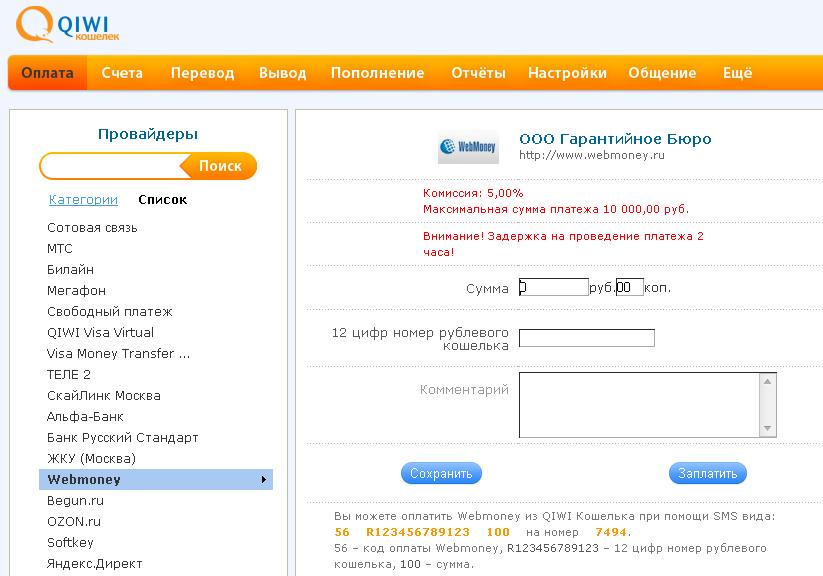Open the Перевод menu tab
This screenshot has width=823, height=576.
click(x=202, y=72)
